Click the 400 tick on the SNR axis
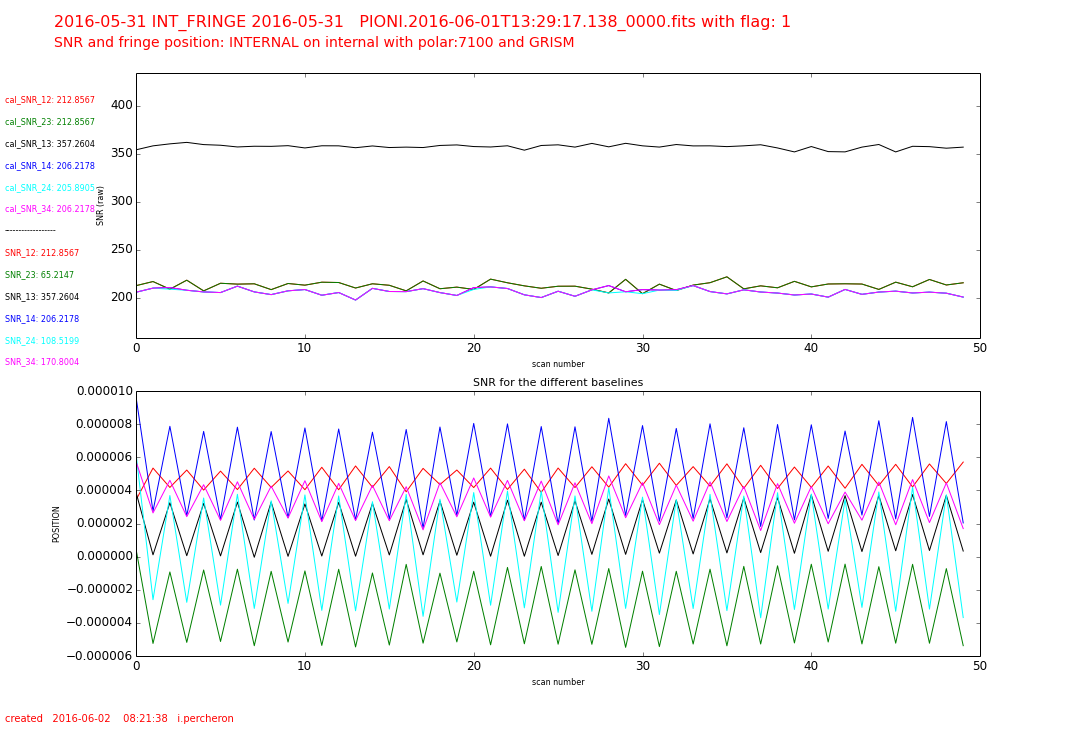The image size is (1089, 729). (121, 106)
